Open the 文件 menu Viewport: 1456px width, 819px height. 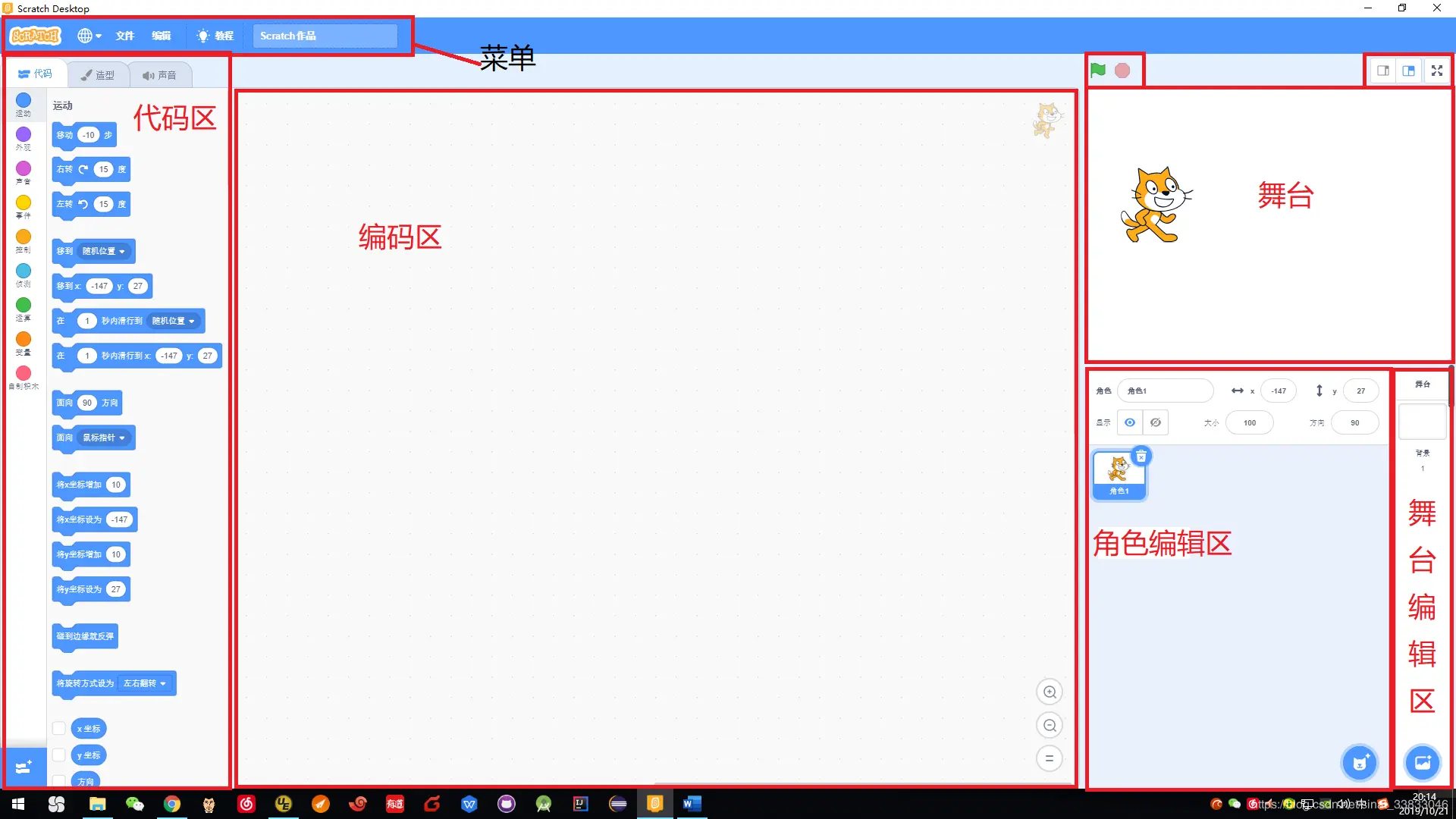(124, 36)
